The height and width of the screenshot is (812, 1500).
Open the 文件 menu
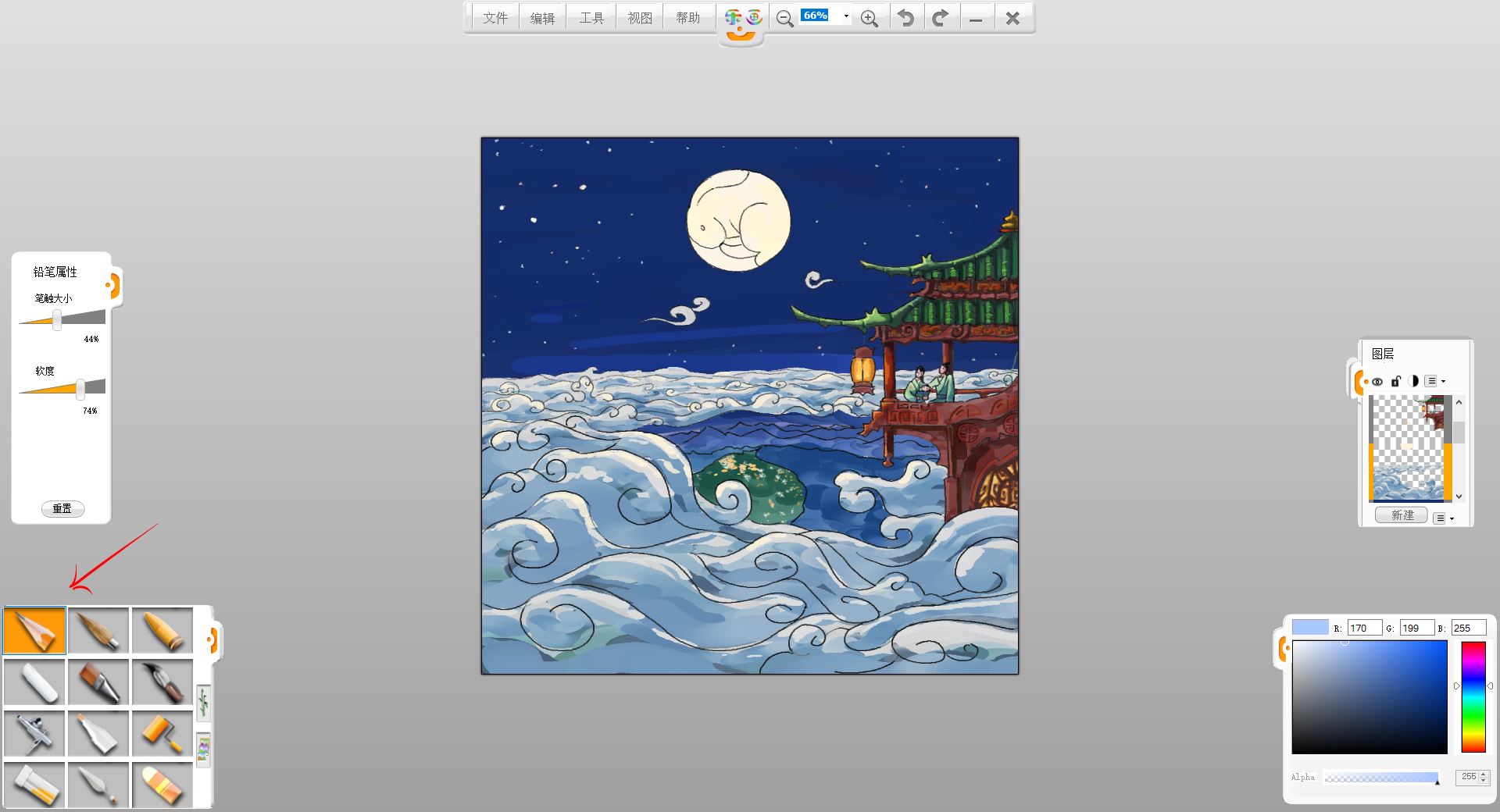(x=495, y=18)
